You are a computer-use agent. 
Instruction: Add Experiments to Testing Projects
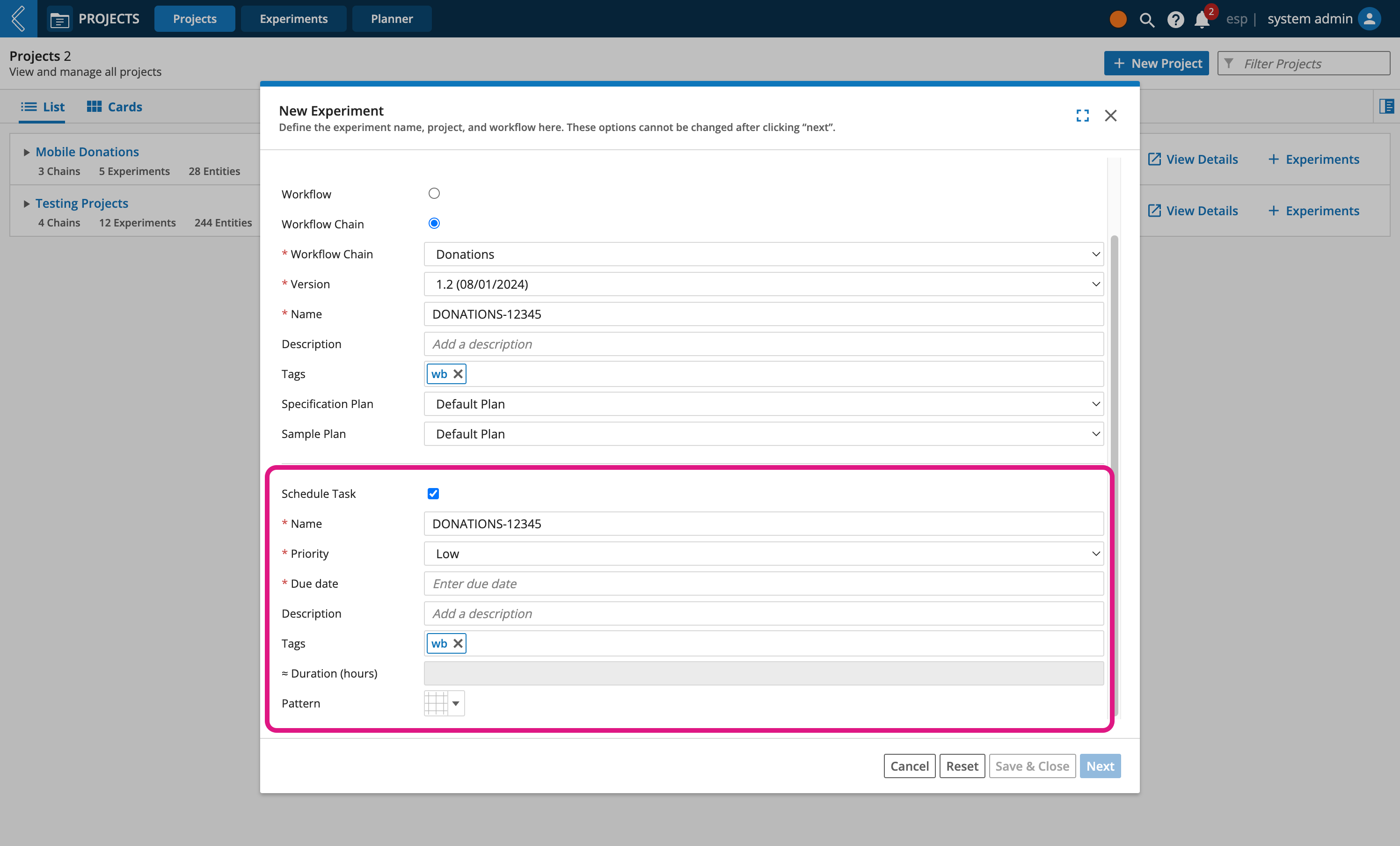(1313, 211)
